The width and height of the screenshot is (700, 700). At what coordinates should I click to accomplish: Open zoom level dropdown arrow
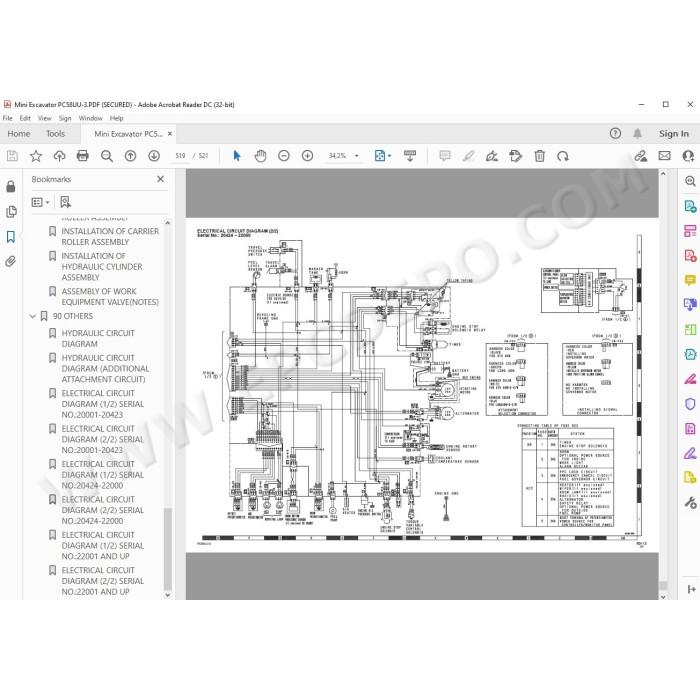pos(357,156)
